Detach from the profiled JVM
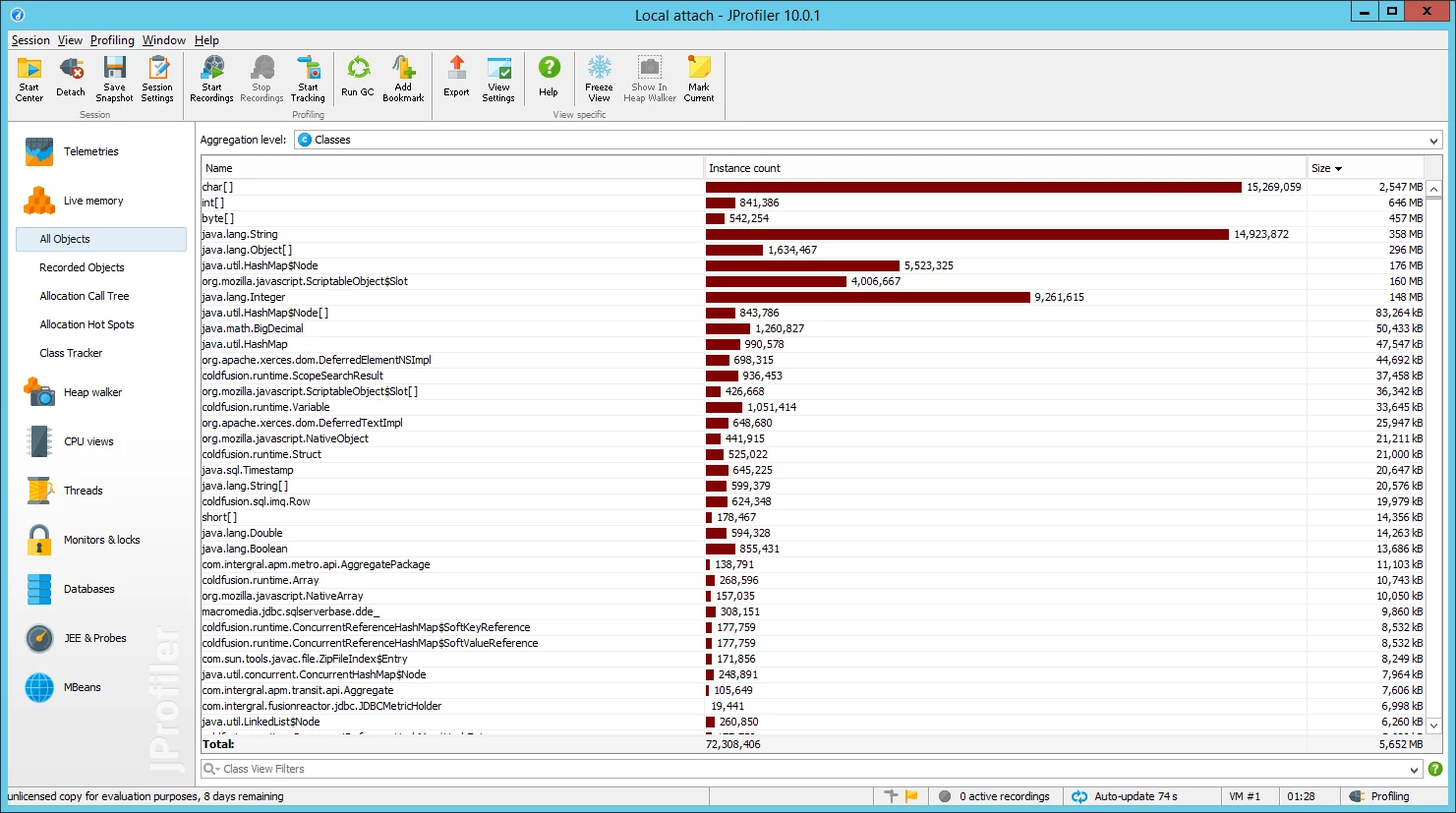 (x=71, y=79)
